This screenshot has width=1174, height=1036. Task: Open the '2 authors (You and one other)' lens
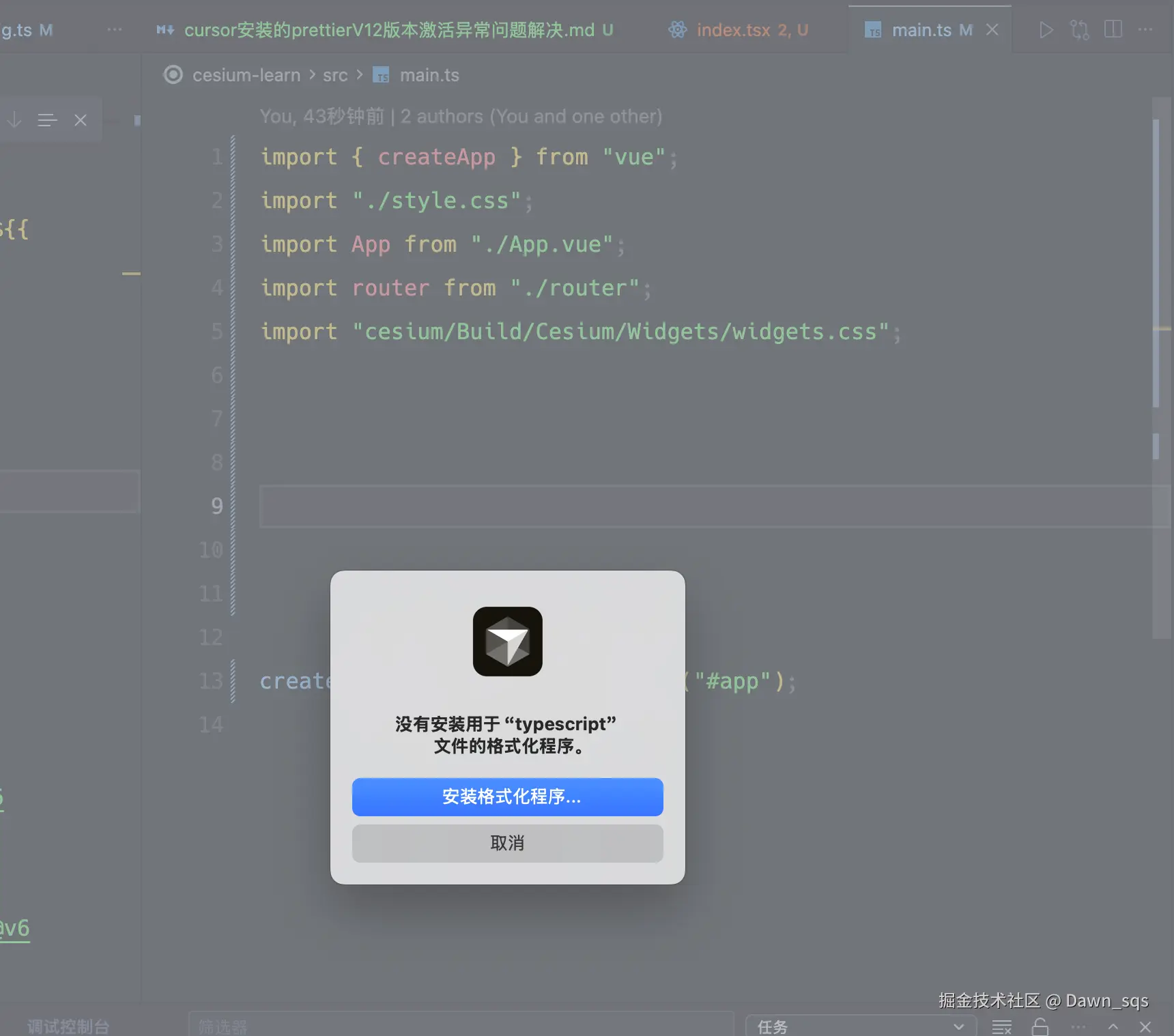pyautogui.click(x=532, y=116)
